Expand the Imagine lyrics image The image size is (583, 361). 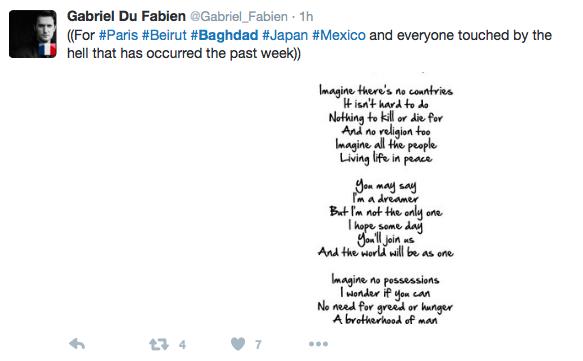(385, 201)
